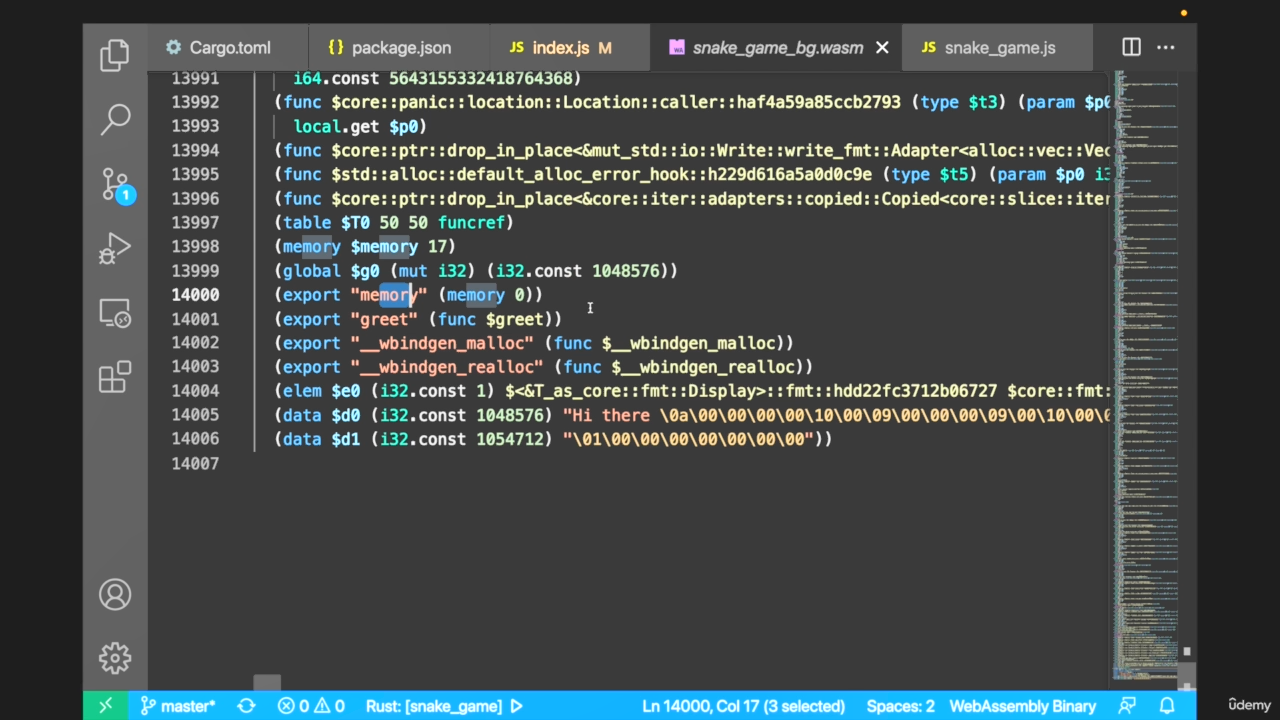Open the Extensions view icon
Screen dimensions: 1280x720
[x=115, y=378]
